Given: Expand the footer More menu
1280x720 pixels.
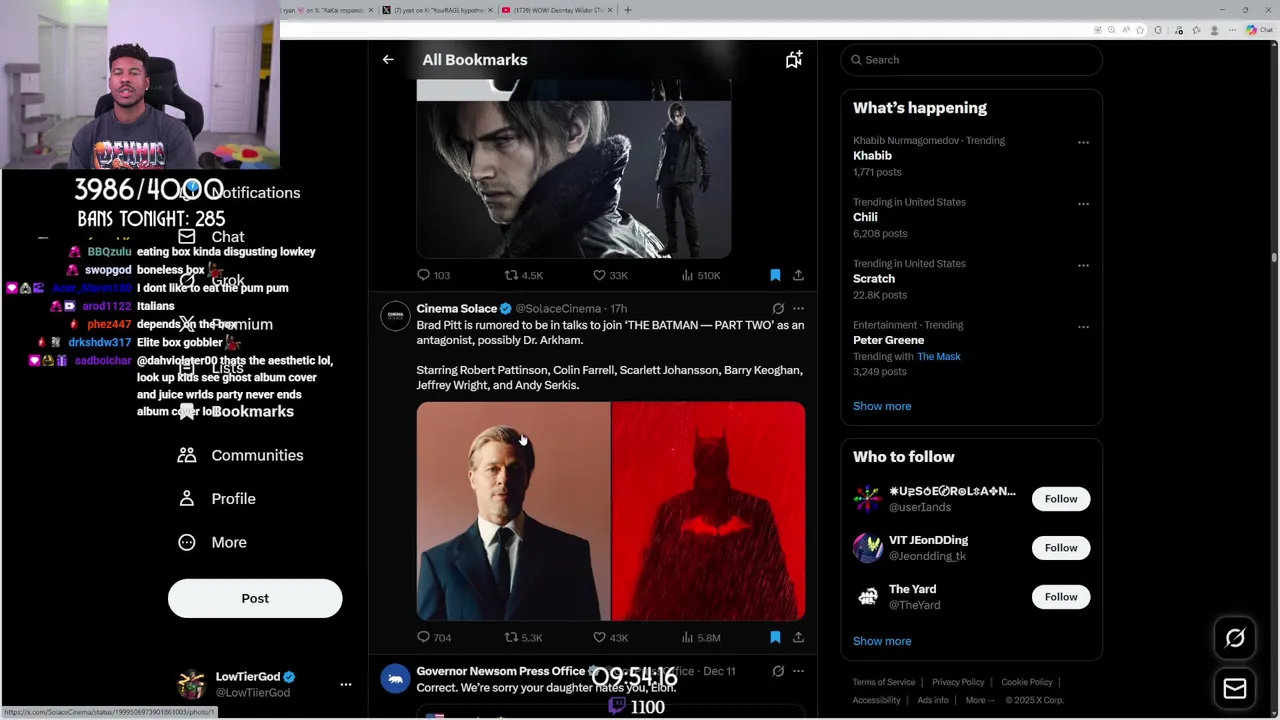Looking at the screenshot, I should tap(980, 700).
